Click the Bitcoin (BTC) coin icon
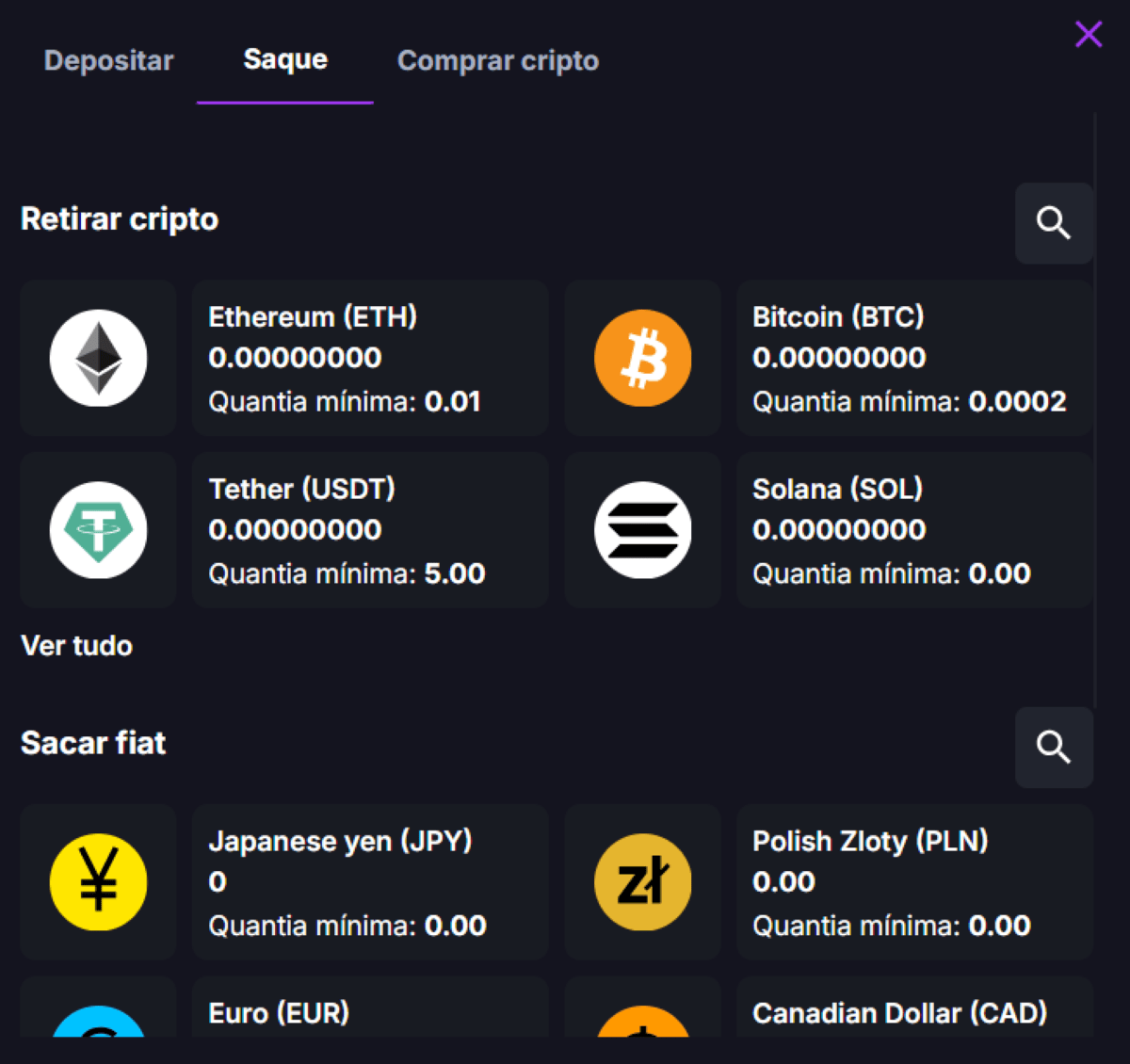 pos(642,358)
